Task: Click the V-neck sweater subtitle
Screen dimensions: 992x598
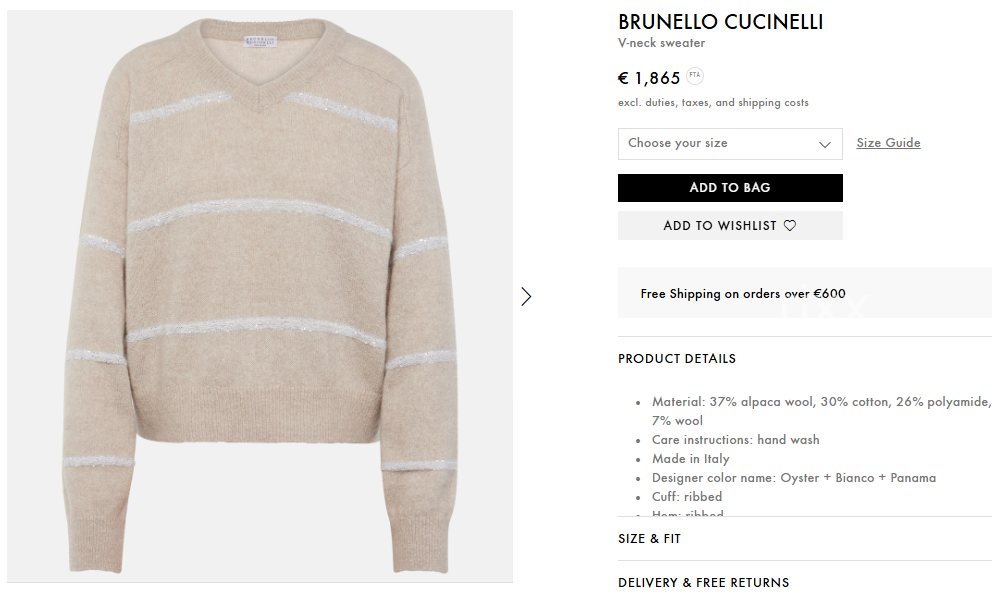Action: [x=661, y=43]
